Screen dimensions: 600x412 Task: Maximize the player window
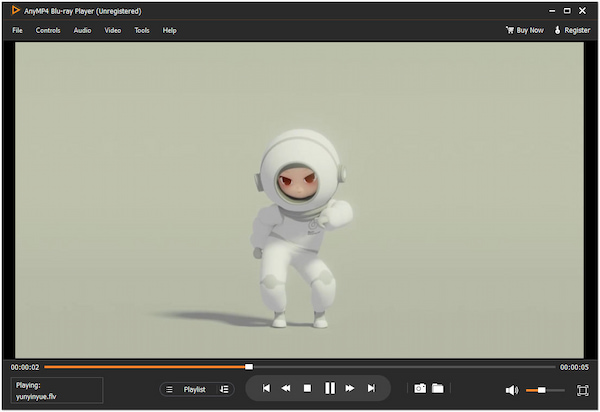click(x=567, y=11)
